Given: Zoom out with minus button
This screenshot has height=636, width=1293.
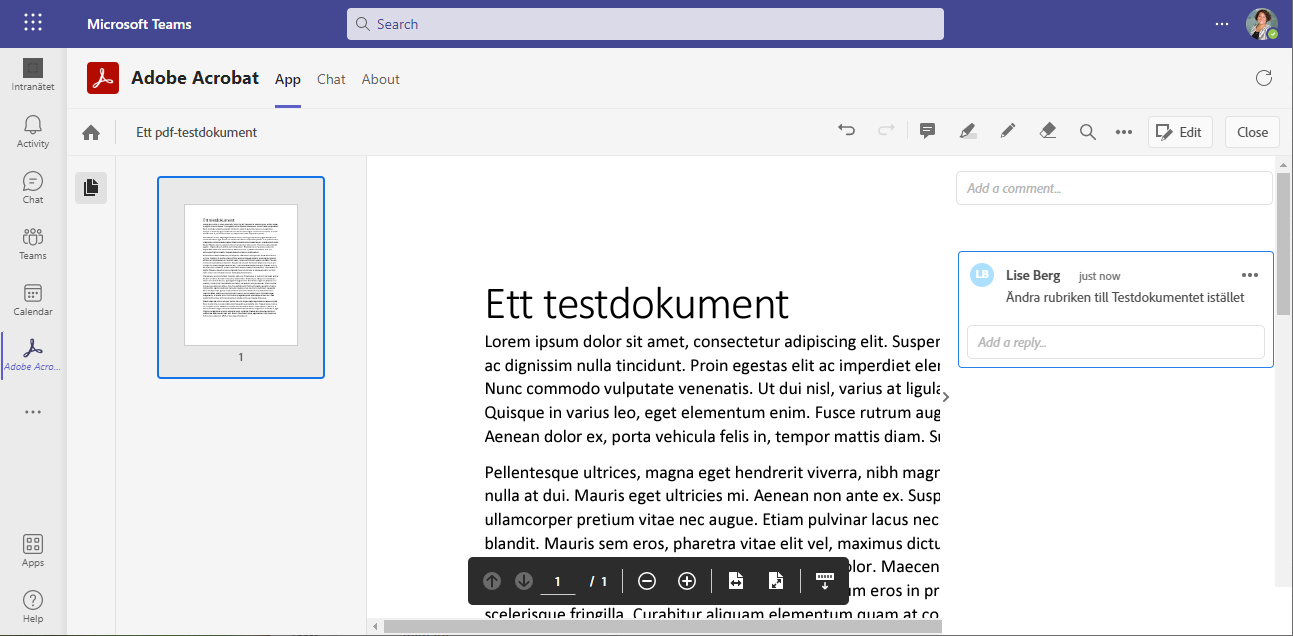Looking at the screenshot, I should 647,581.
